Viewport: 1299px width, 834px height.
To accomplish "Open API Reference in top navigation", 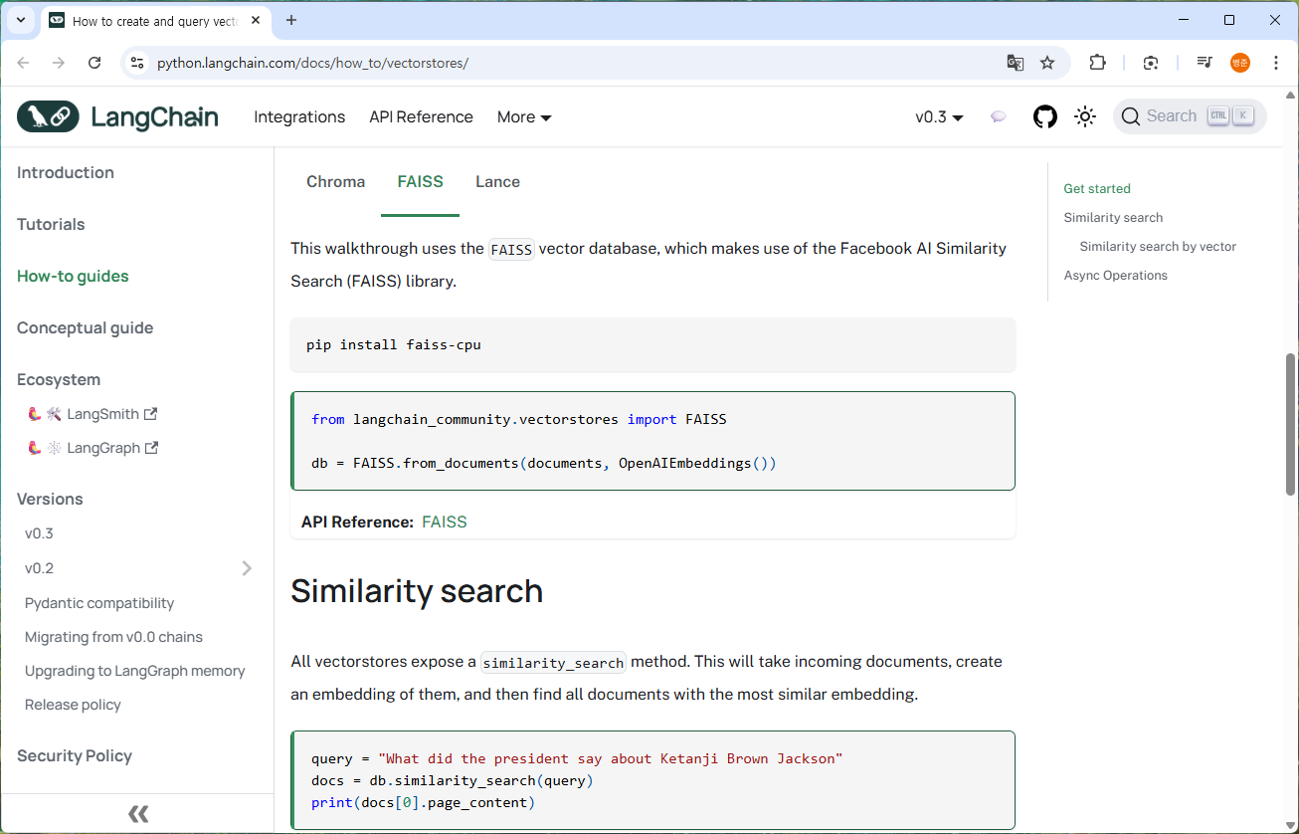I will click(x=421, y=117).
